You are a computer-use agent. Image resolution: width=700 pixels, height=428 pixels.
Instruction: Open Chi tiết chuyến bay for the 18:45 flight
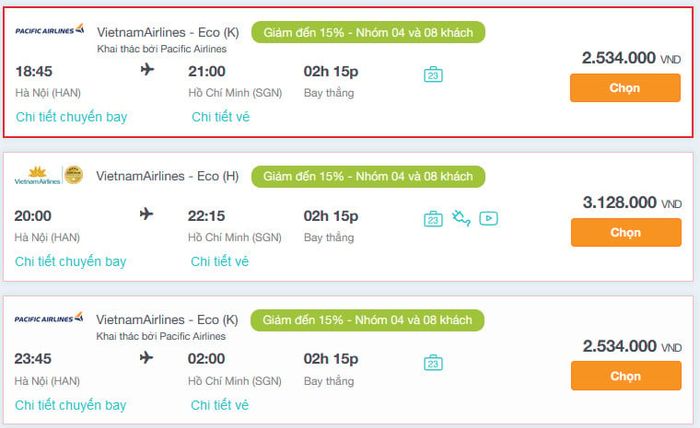pos(71,117)
